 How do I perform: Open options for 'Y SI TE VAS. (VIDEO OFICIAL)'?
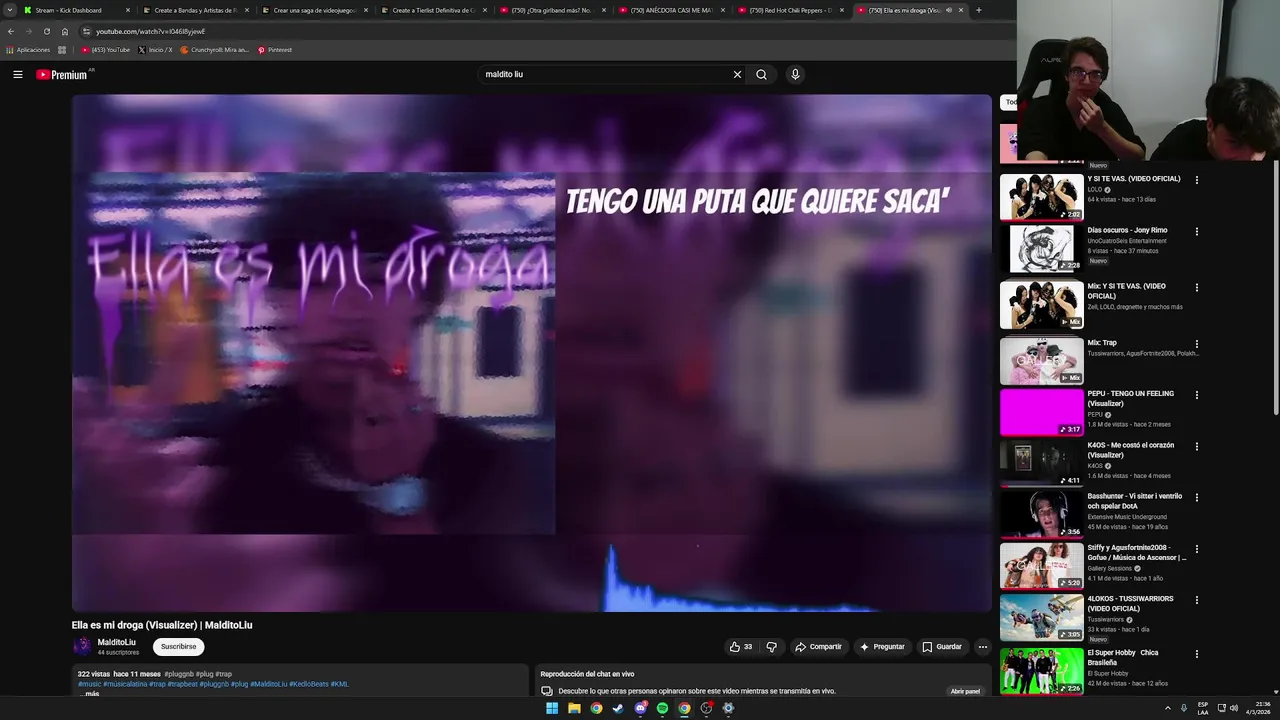1196,180
